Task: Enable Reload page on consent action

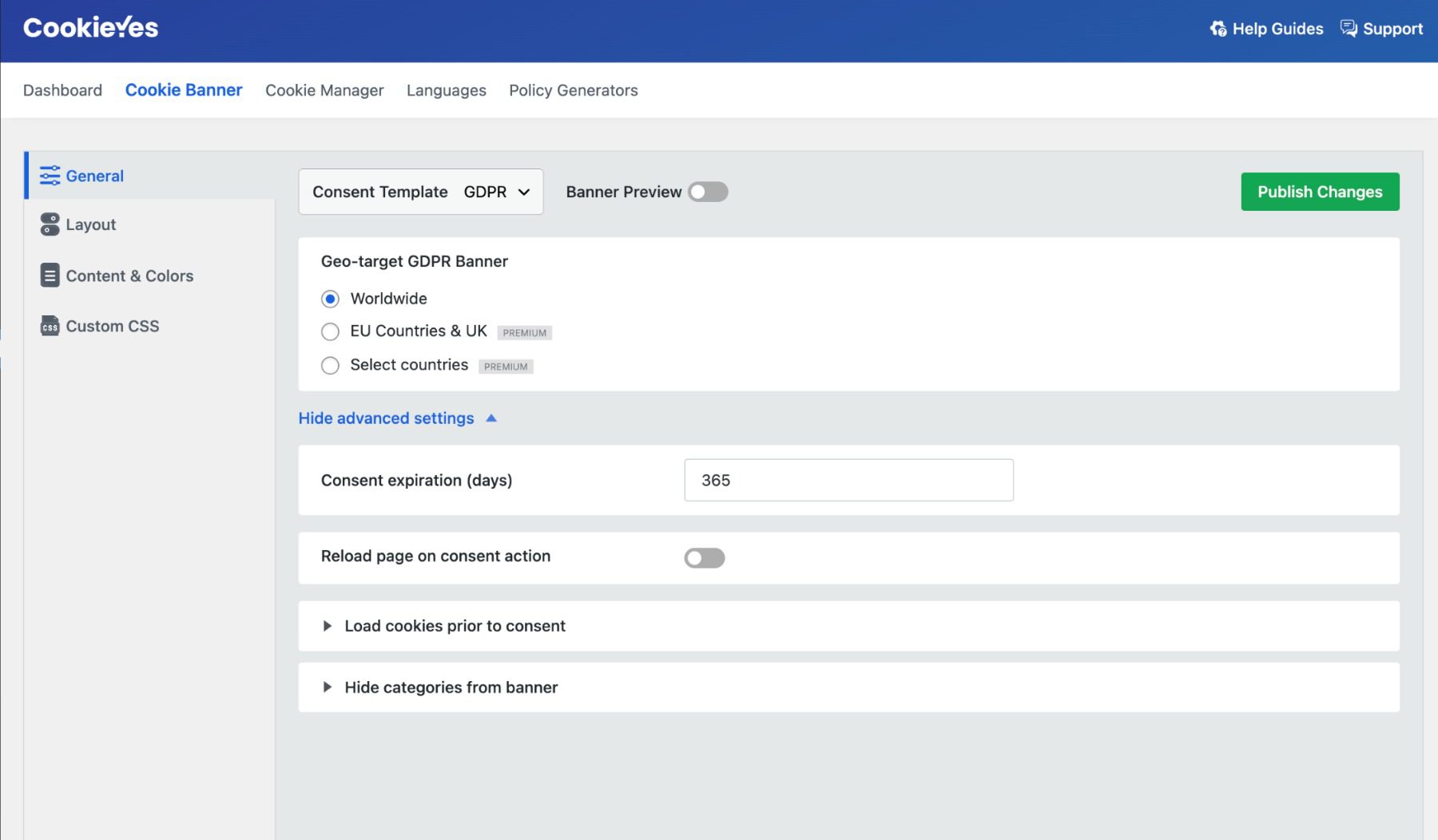Action: 704,558
